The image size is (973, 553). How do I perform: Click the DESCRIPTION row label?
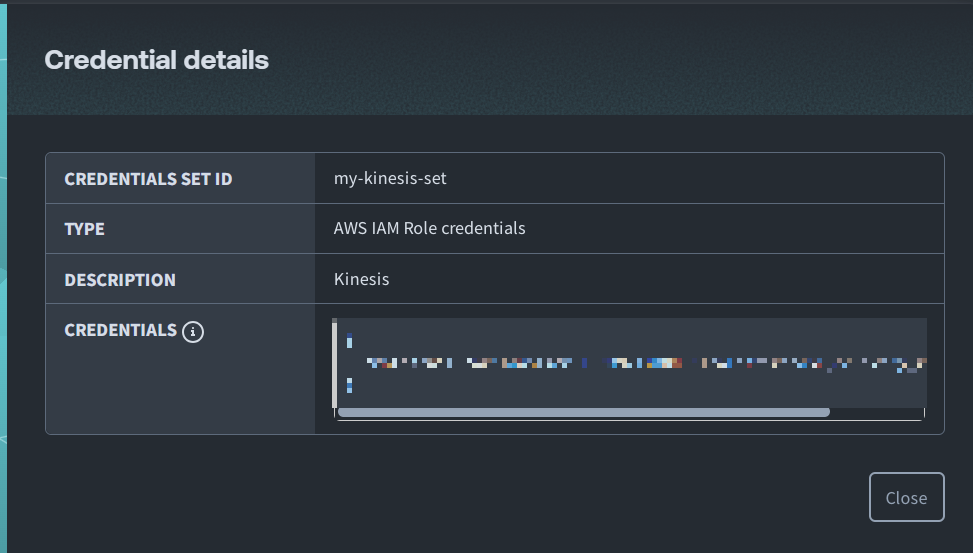(120, 280)
